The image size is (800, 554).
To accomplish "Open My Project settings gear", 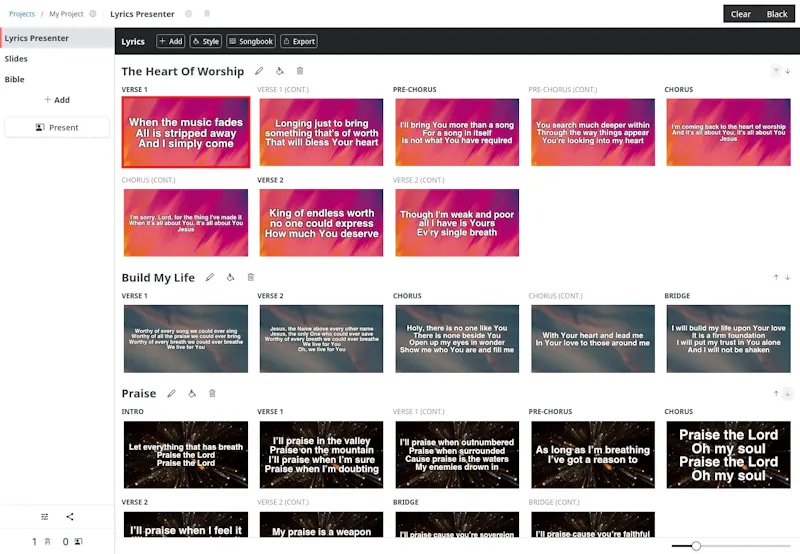I will (93, 14).
